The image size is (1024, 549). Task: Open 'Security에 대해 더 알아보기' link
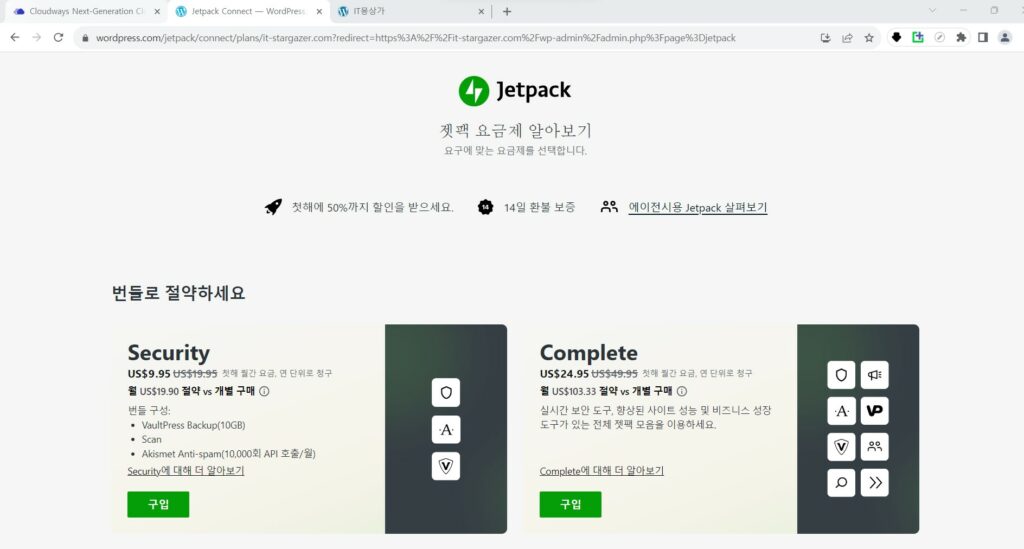(185, 471)
